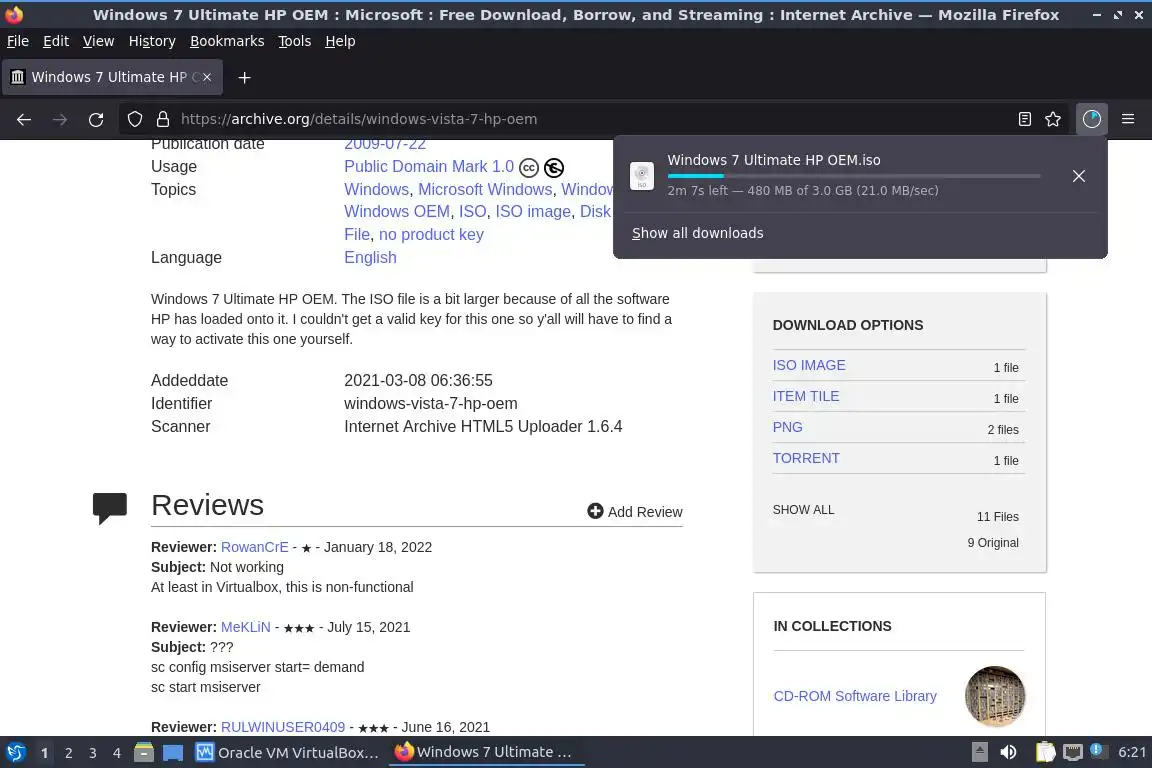This screenshot has height=768, width=1152.
Task: Click the Windows 7 Ultimate HP OEM.iso download entry
Action: pyautogui.click(x=860, y=176)
